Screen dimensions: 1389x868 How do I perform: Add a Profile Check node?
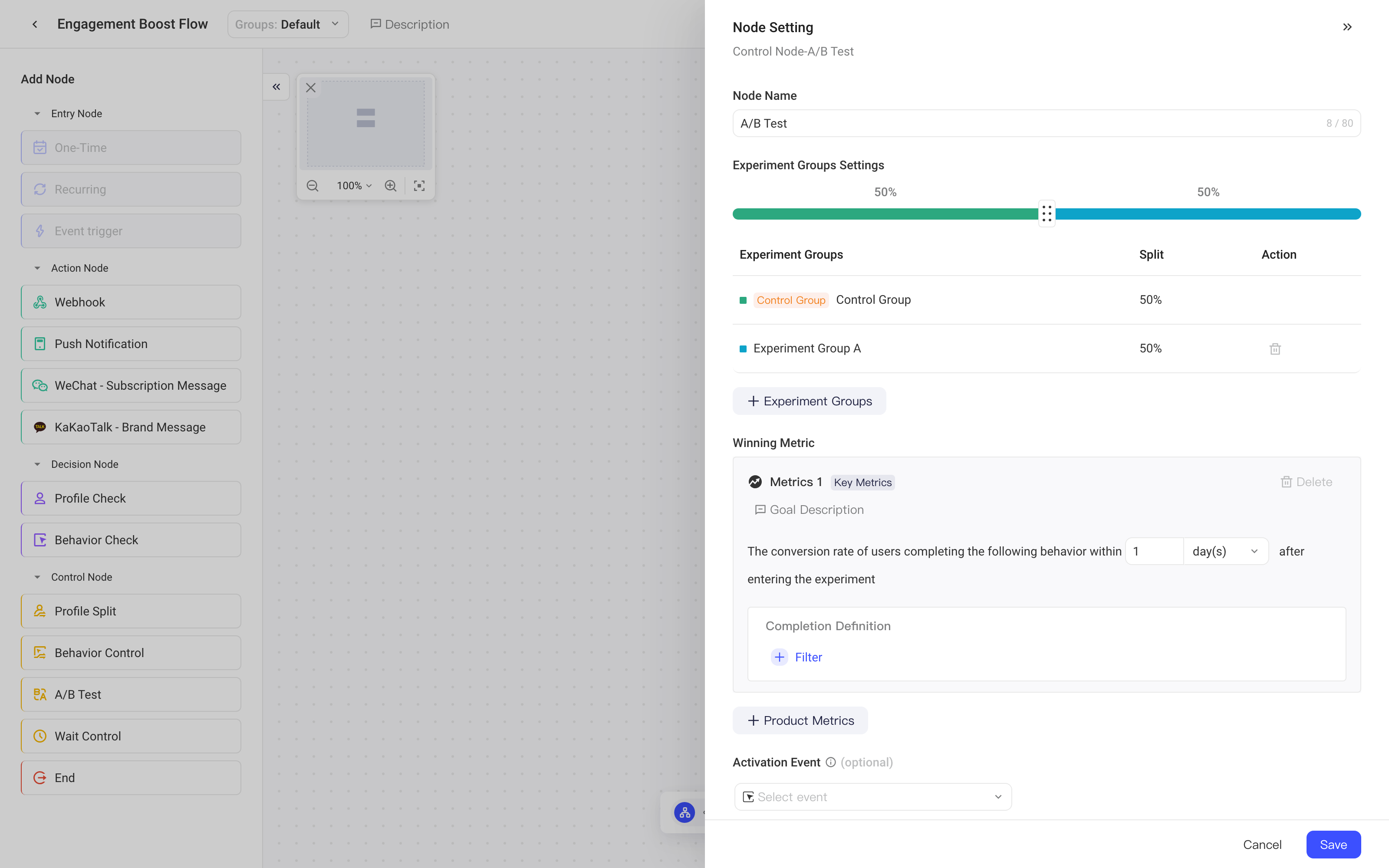coord(131,498)
